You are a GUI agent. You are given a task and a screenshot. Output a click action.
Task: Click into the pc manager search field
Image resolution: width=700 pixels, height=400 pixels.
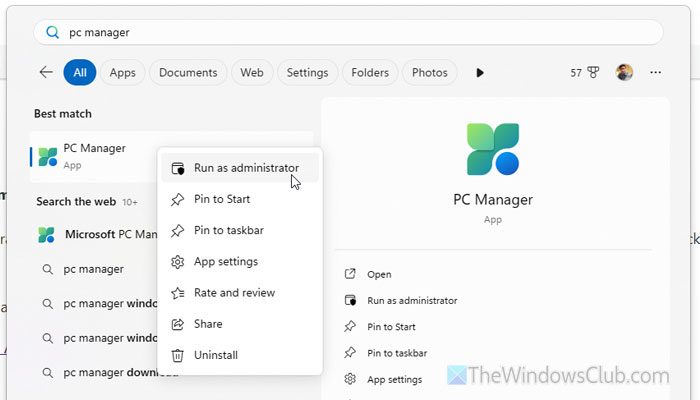(x=348, y=32)
